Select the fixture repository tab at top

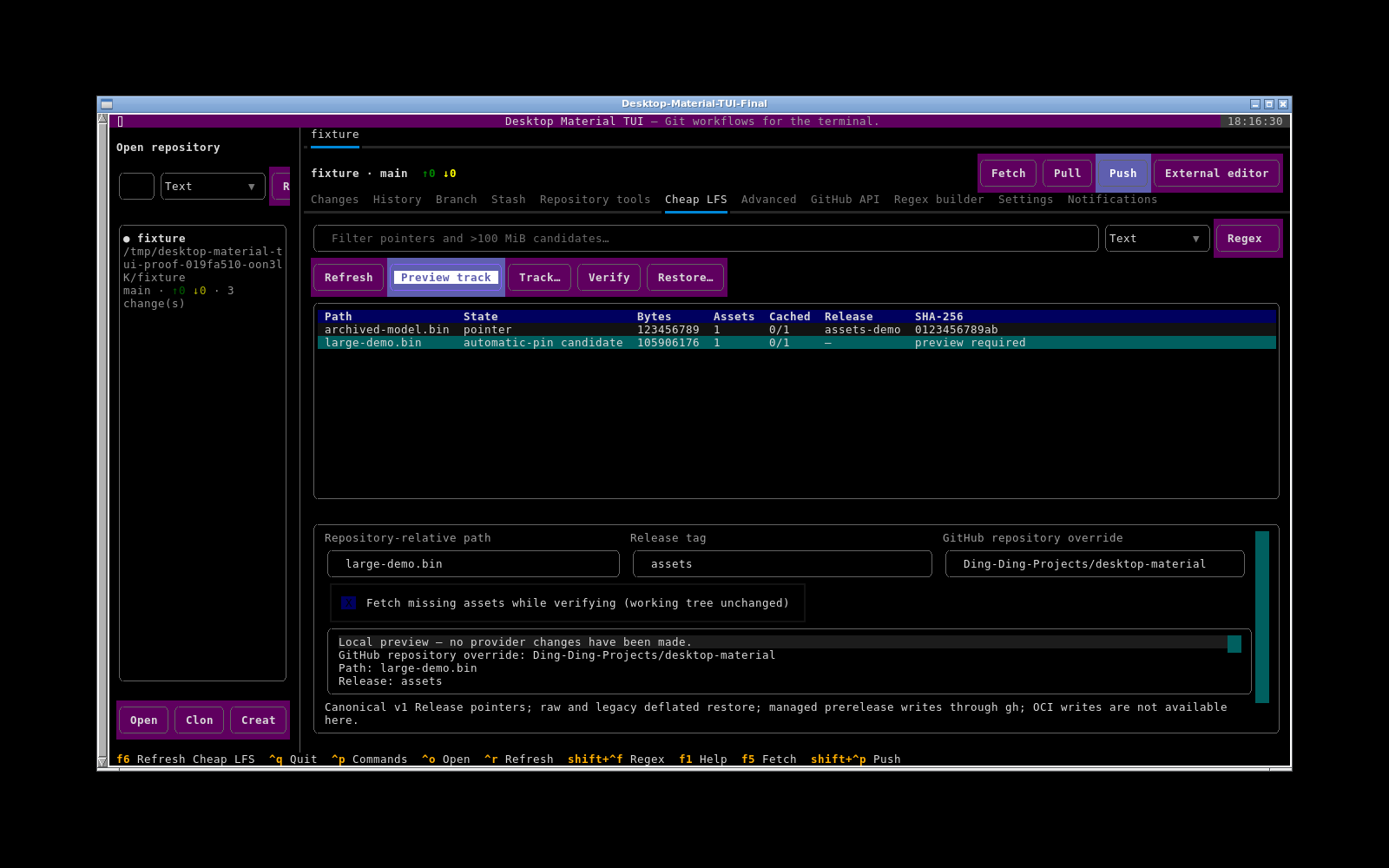pos(334,135)
